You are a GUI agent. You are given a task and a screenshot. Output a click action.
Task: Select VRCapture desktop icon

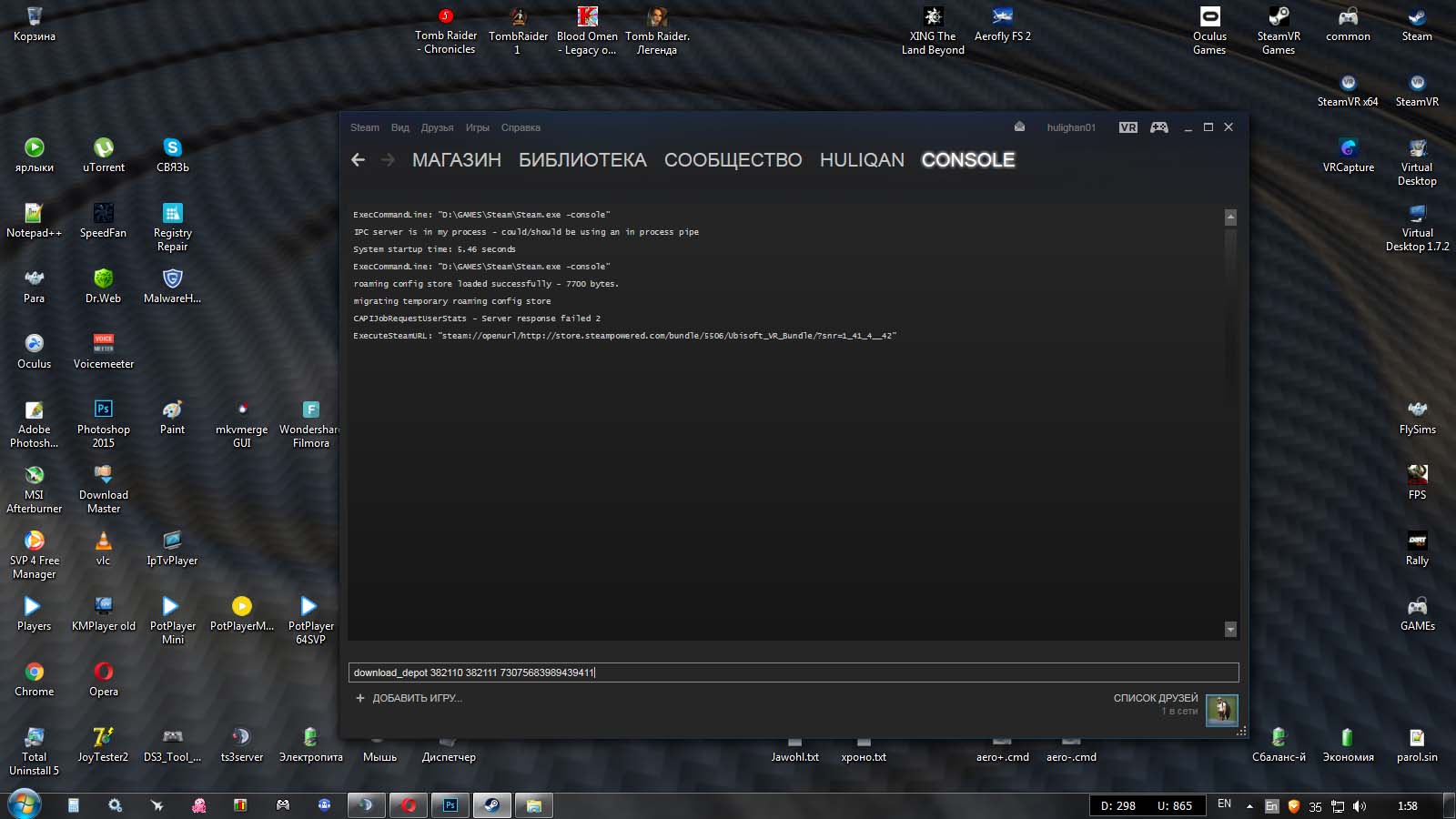point(1348,155)
